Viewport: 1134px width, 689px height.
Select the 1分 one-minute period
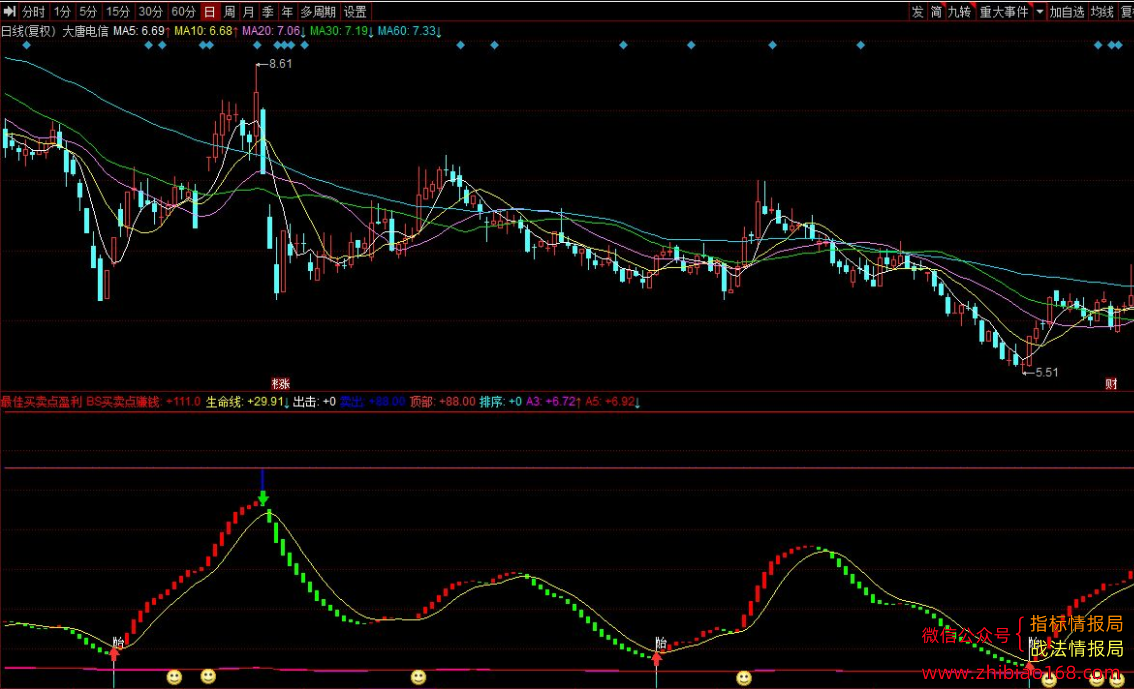62,12
